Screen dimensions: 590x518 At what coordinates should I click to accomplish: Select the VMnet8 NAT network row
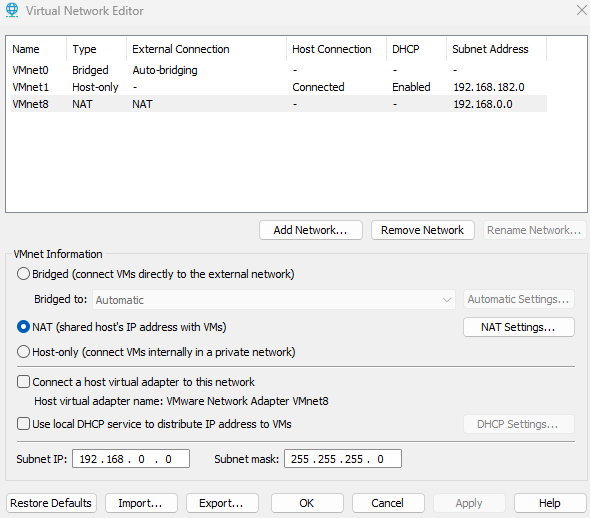[279, 104]
